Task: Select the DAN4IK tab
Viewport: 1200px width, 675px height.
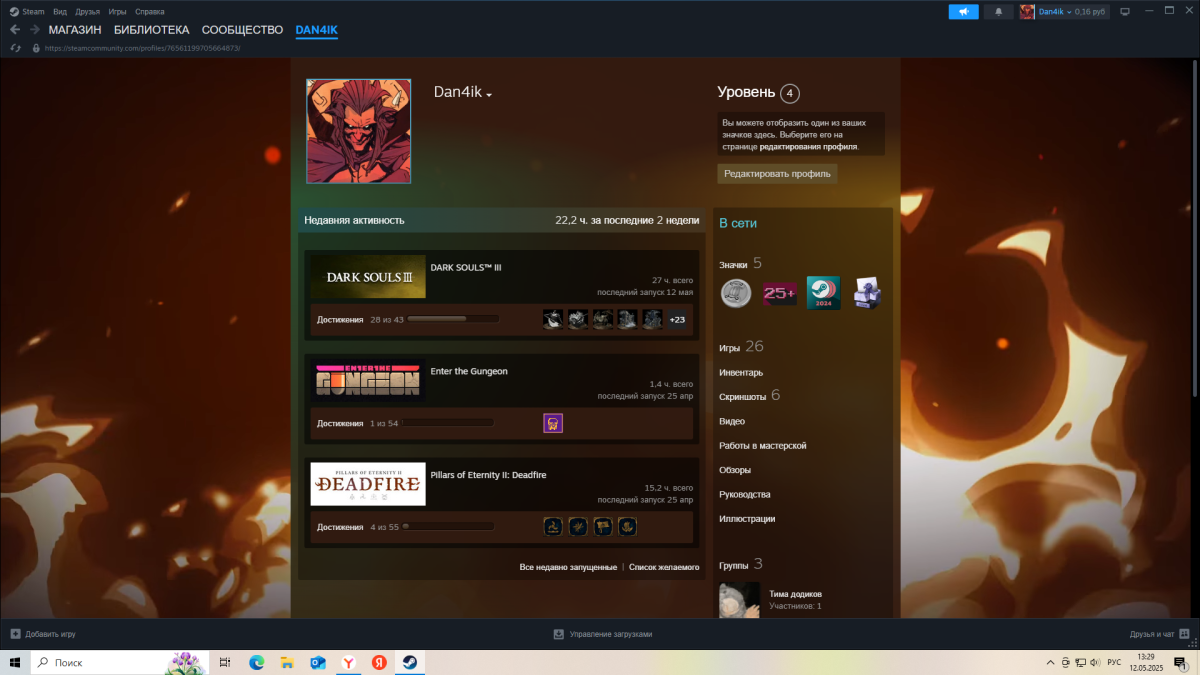Action: click(317, 30)
